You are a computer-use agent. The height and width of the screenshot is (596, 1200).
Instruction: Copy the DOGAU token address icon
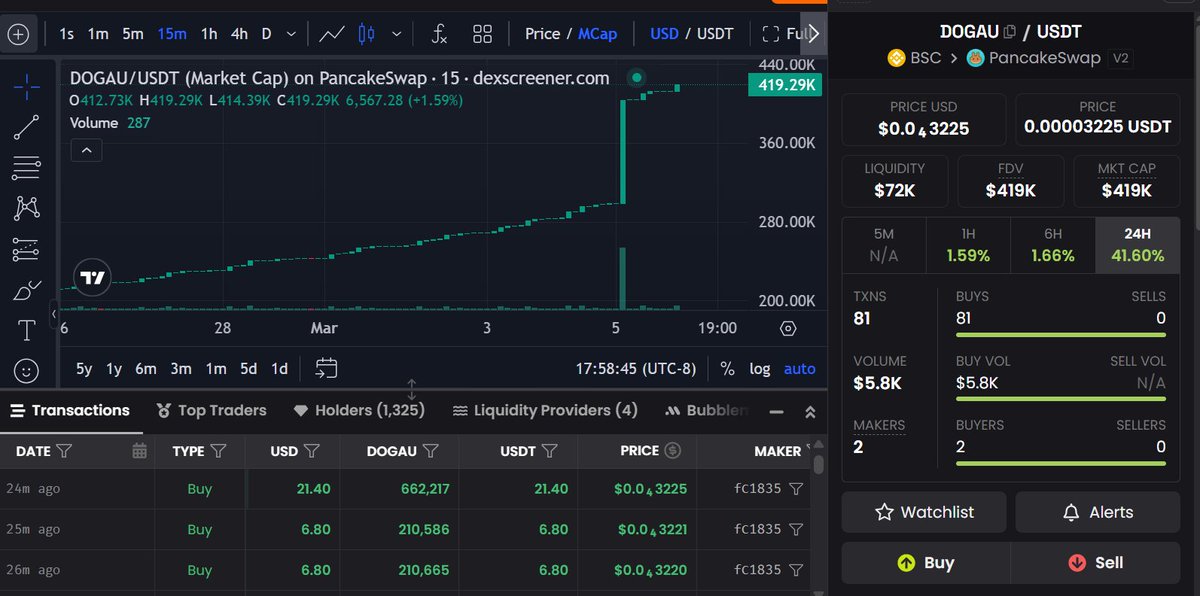(x=1009, y=32)
